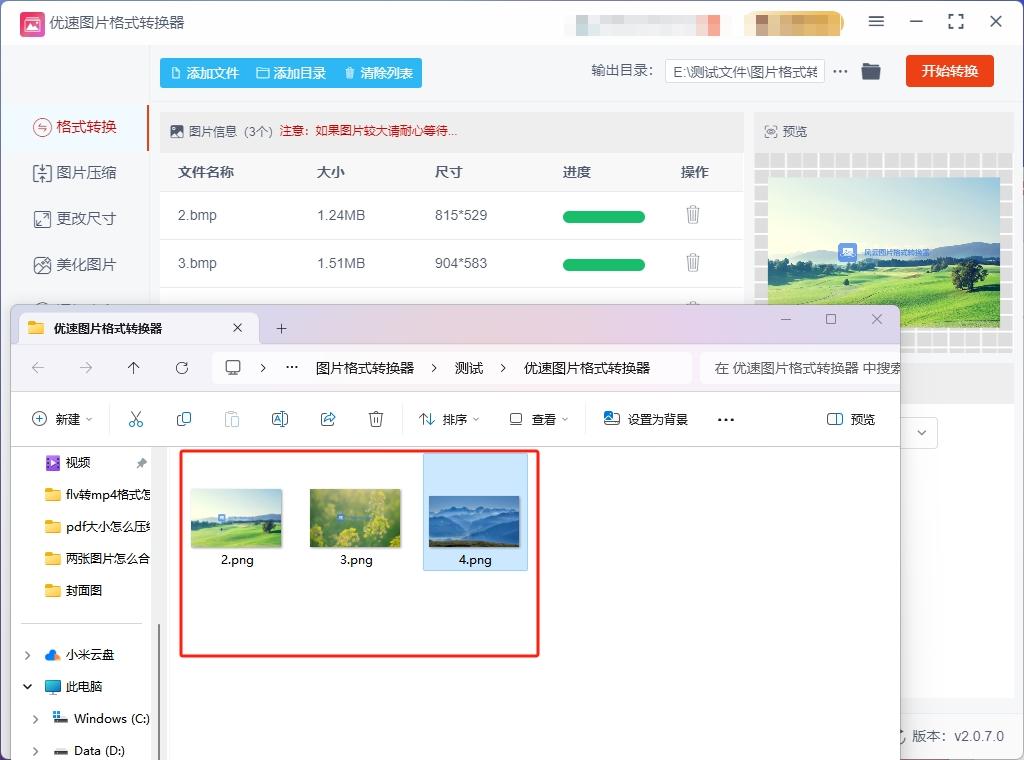Click the Cut icon in Explorer toolbar
This screenshot has width=1024, height=760.
point(136,419)
